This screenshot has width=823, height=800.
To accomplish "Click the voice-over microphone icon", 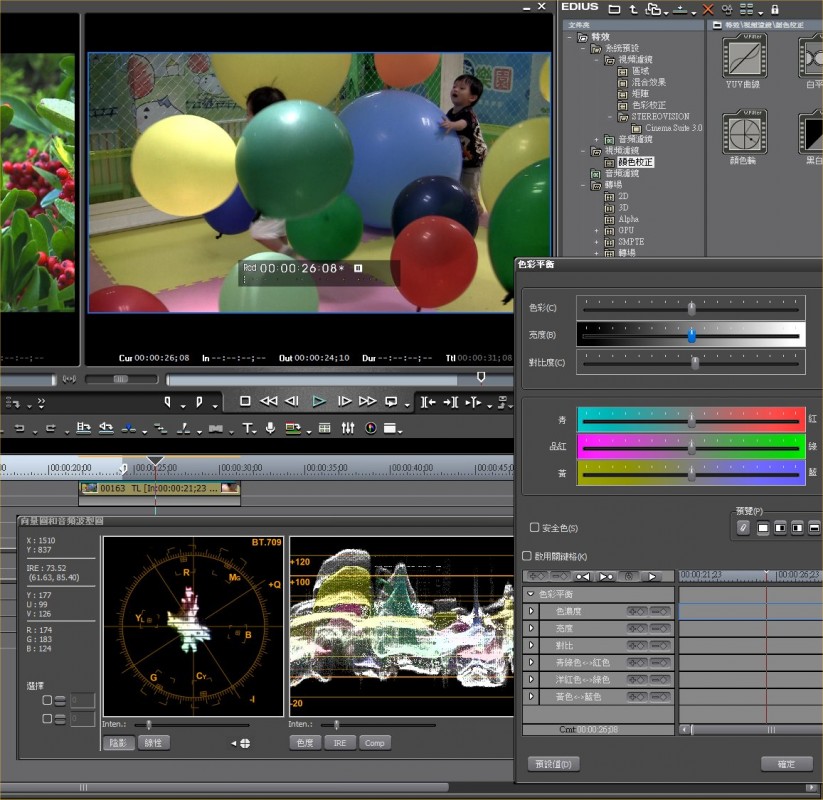I will point(270,428).
